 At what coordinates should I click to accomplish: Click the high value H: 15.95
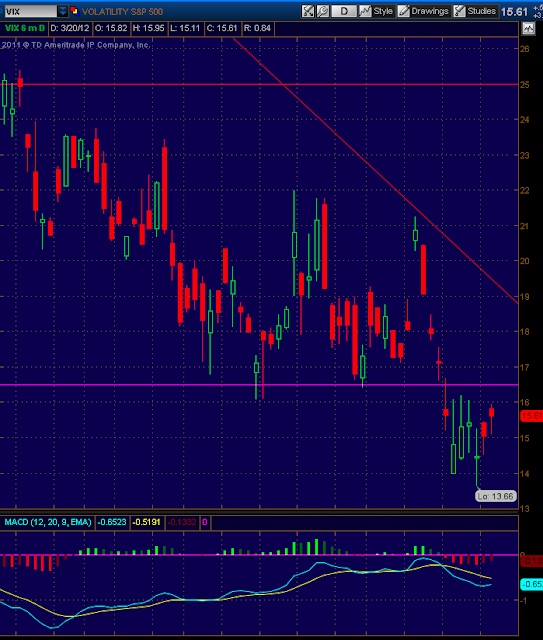[x=149, y=28]
